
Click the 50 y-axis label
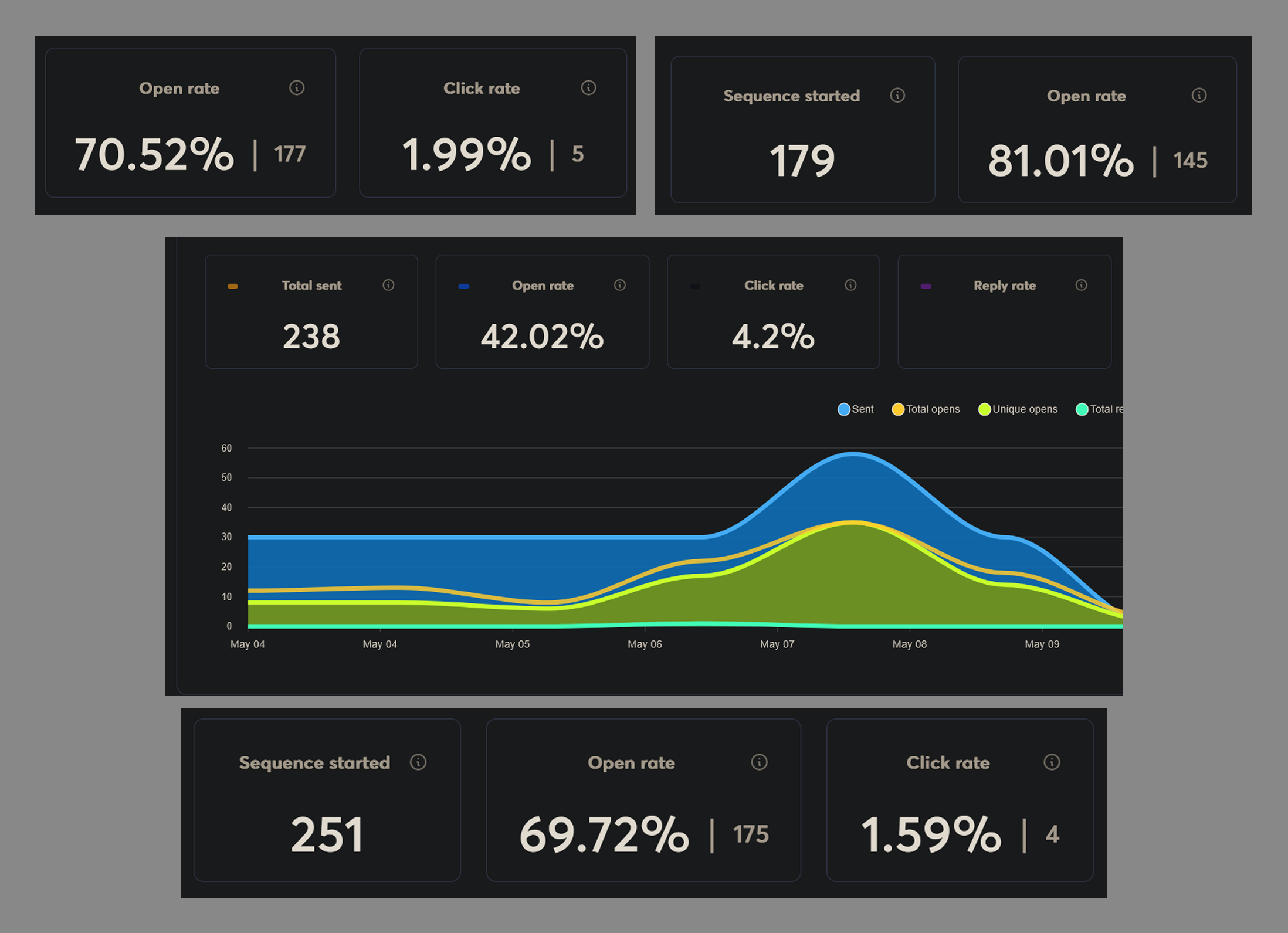pyautogui.click(x=226, y=477)
